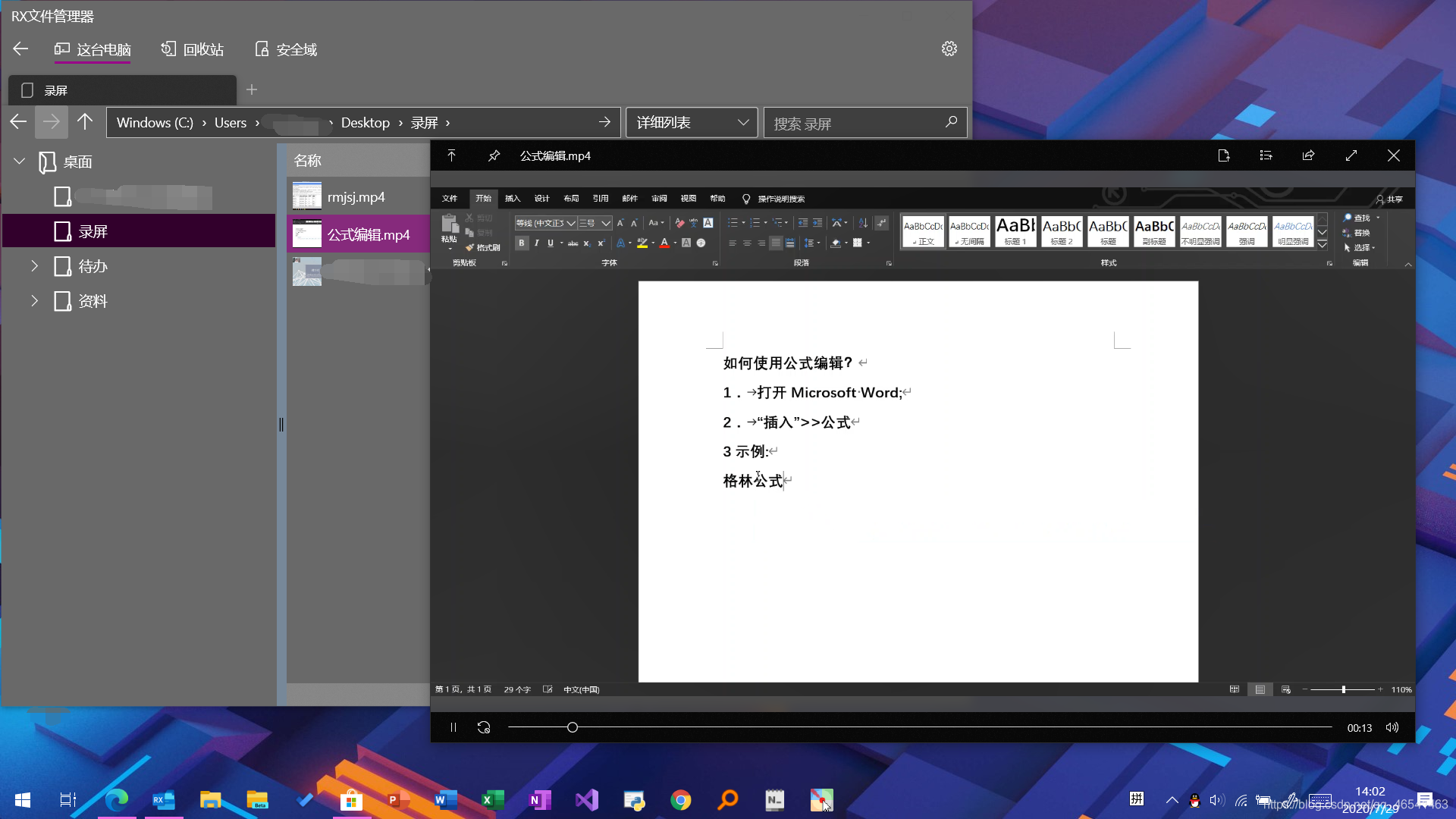1456x819 pixels.
Task: Go up one folder level
Action: click(85, 122)
